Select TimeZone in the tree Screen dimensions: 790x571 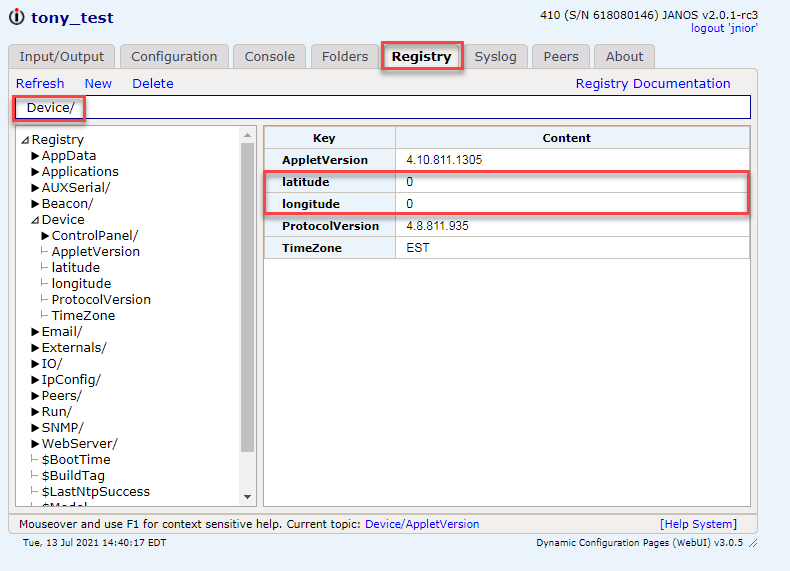[83, 316]
